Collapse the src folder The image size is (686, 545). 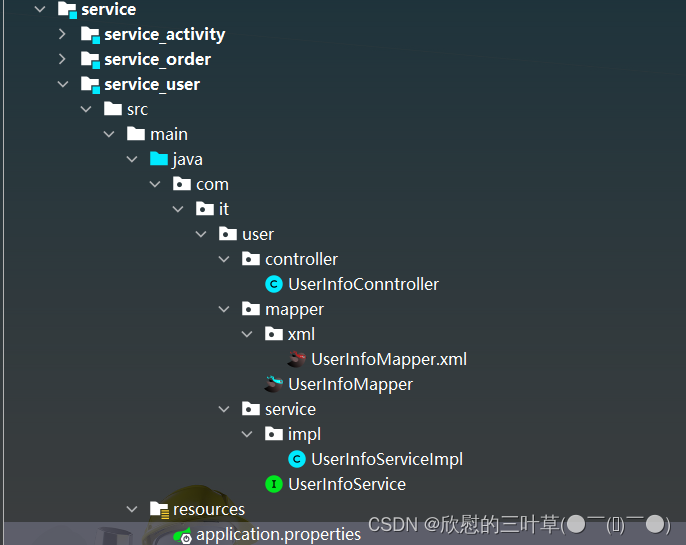(86, 109)
